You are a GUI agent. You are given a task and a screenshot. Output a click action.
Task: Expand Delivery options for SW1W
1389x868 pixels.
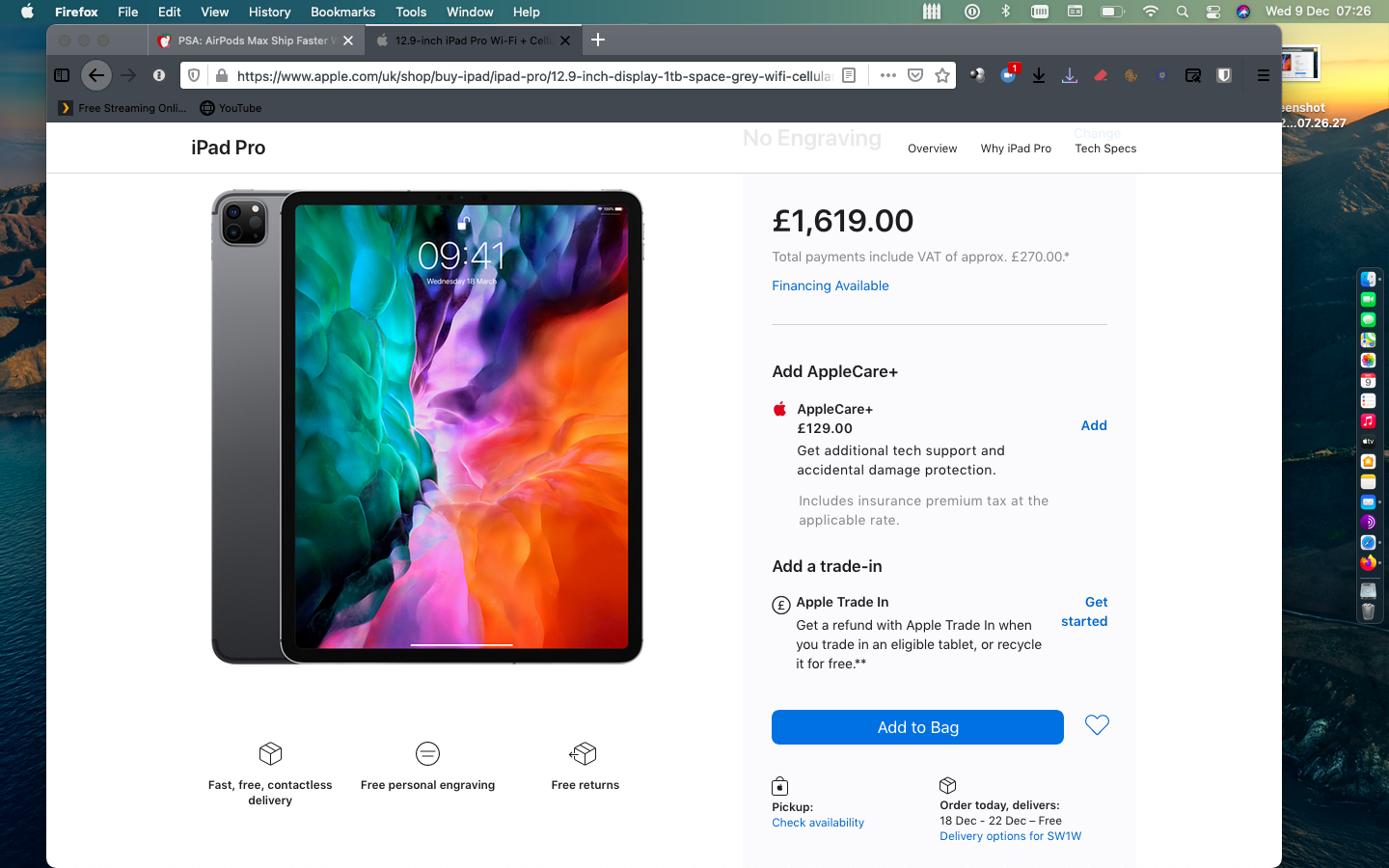[x=1010, y=836]
